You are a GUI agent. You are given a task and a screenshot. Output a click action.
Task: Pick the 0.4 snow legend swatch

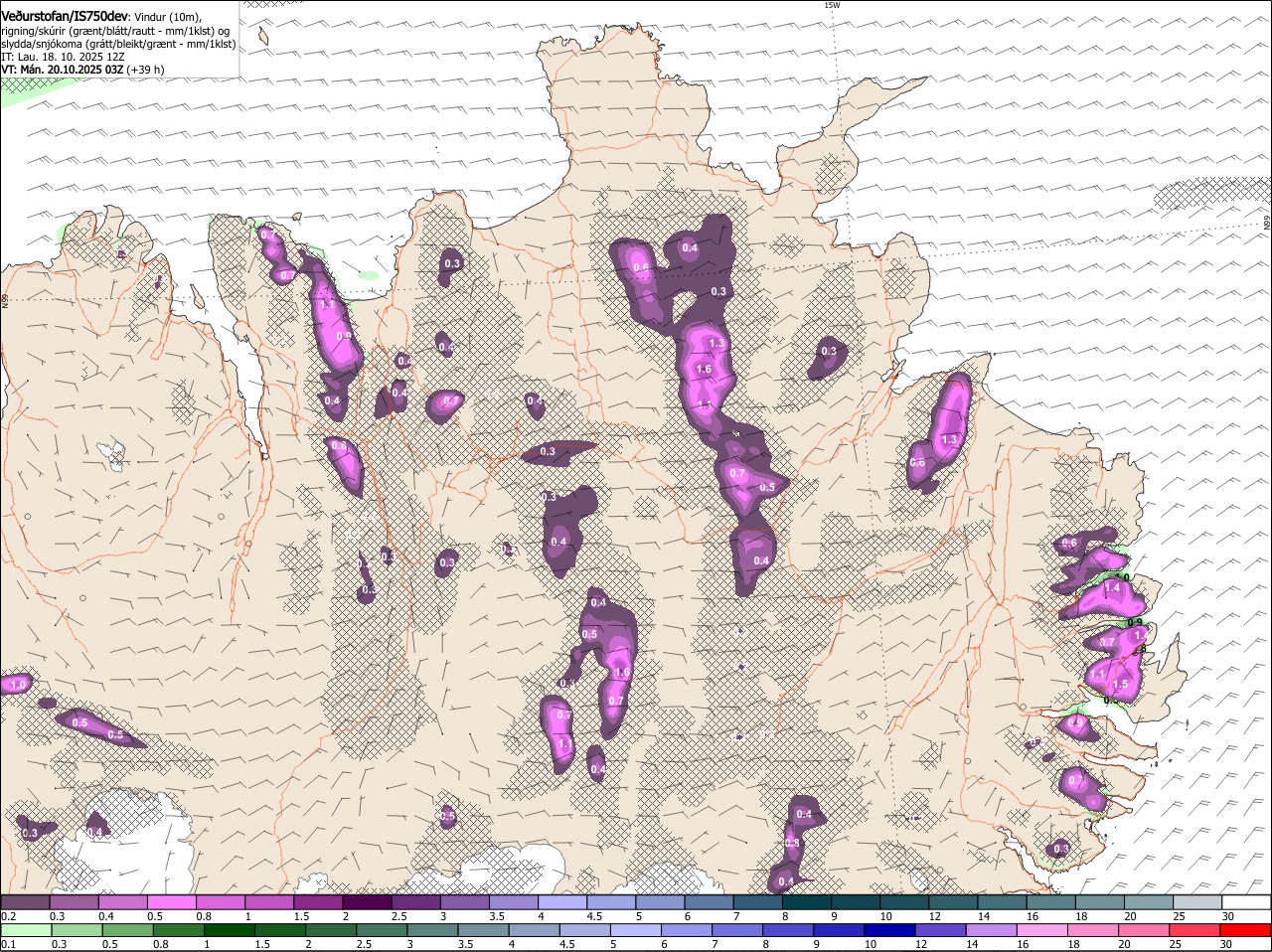point(123,901)
